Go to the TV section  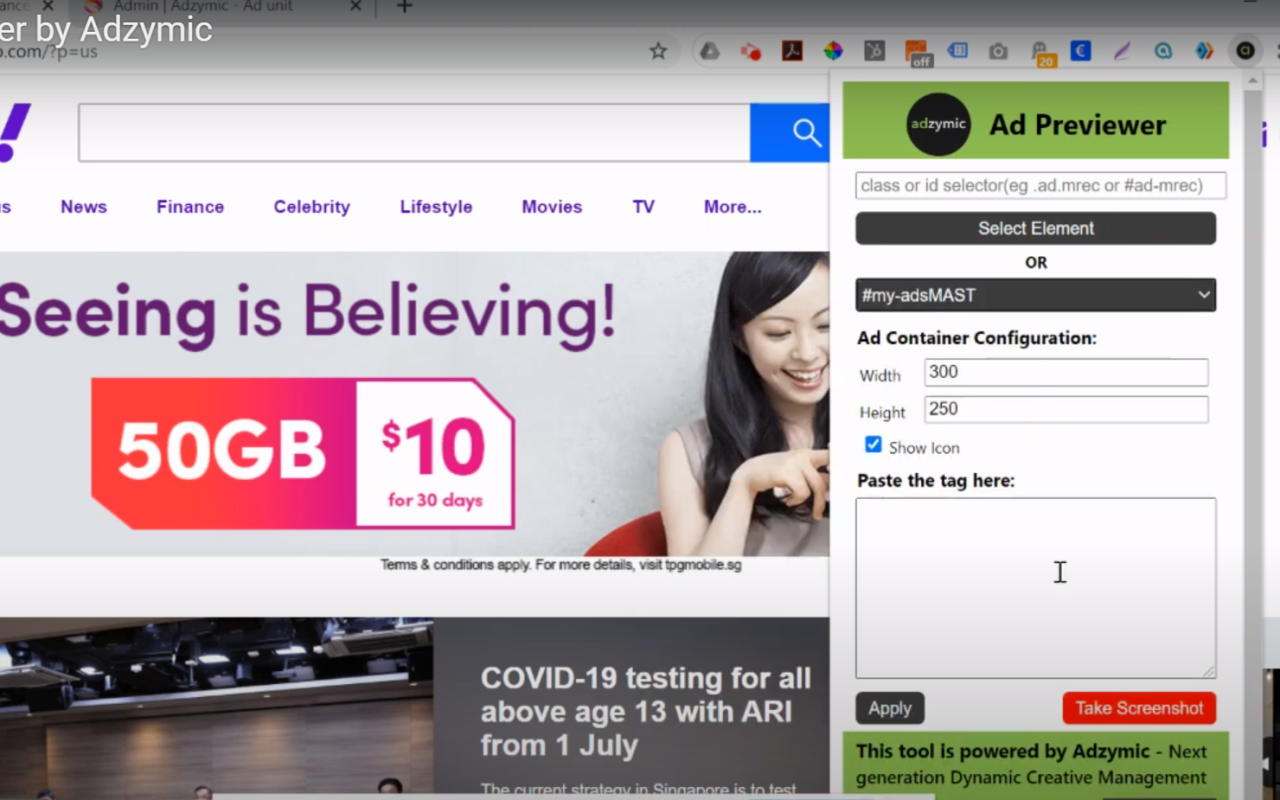(643, 207)
